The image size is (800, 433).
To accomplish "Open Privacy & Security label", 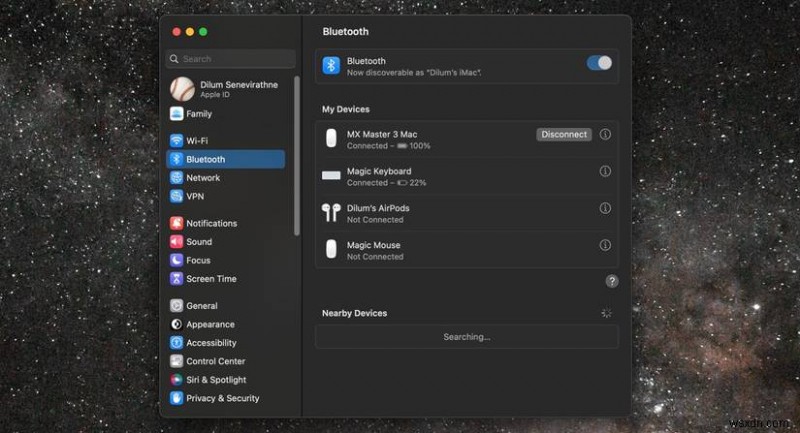I will coord(222,398).
